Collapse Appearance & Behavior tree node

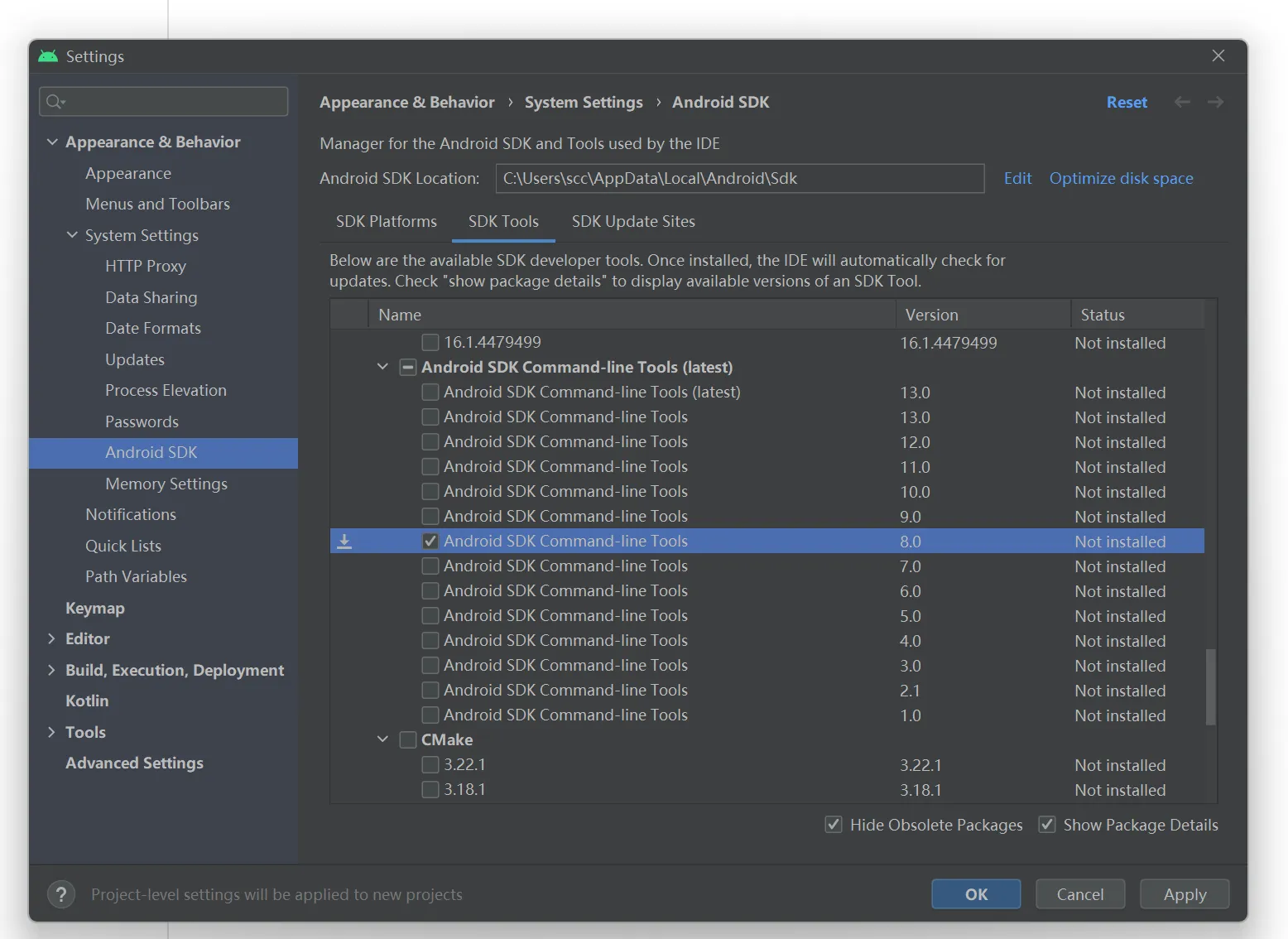click(x=52, y=142)
